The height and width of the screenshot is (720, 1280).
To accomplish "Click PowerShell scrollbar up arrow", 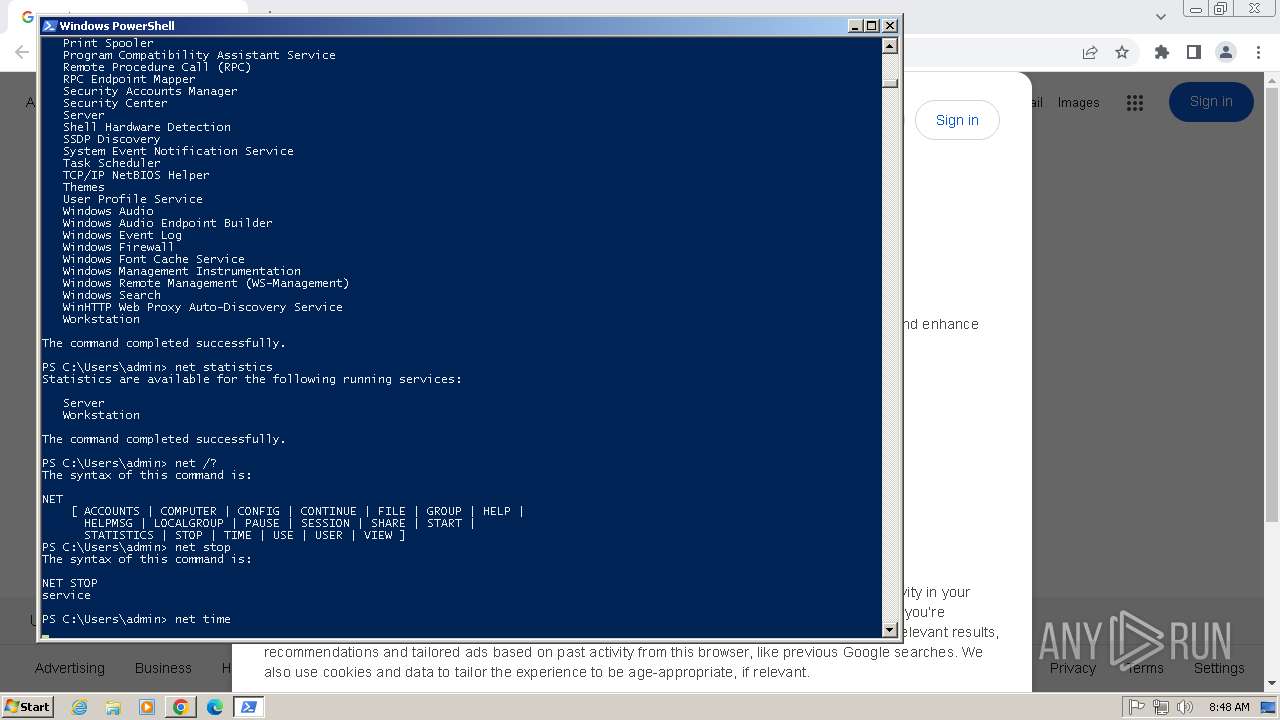I will (x=890, y=45).
